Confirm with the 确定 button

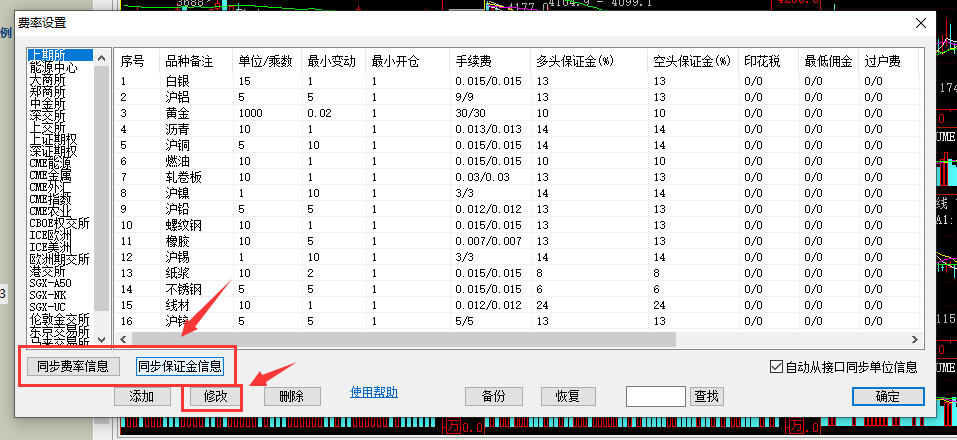pos(888,396)
